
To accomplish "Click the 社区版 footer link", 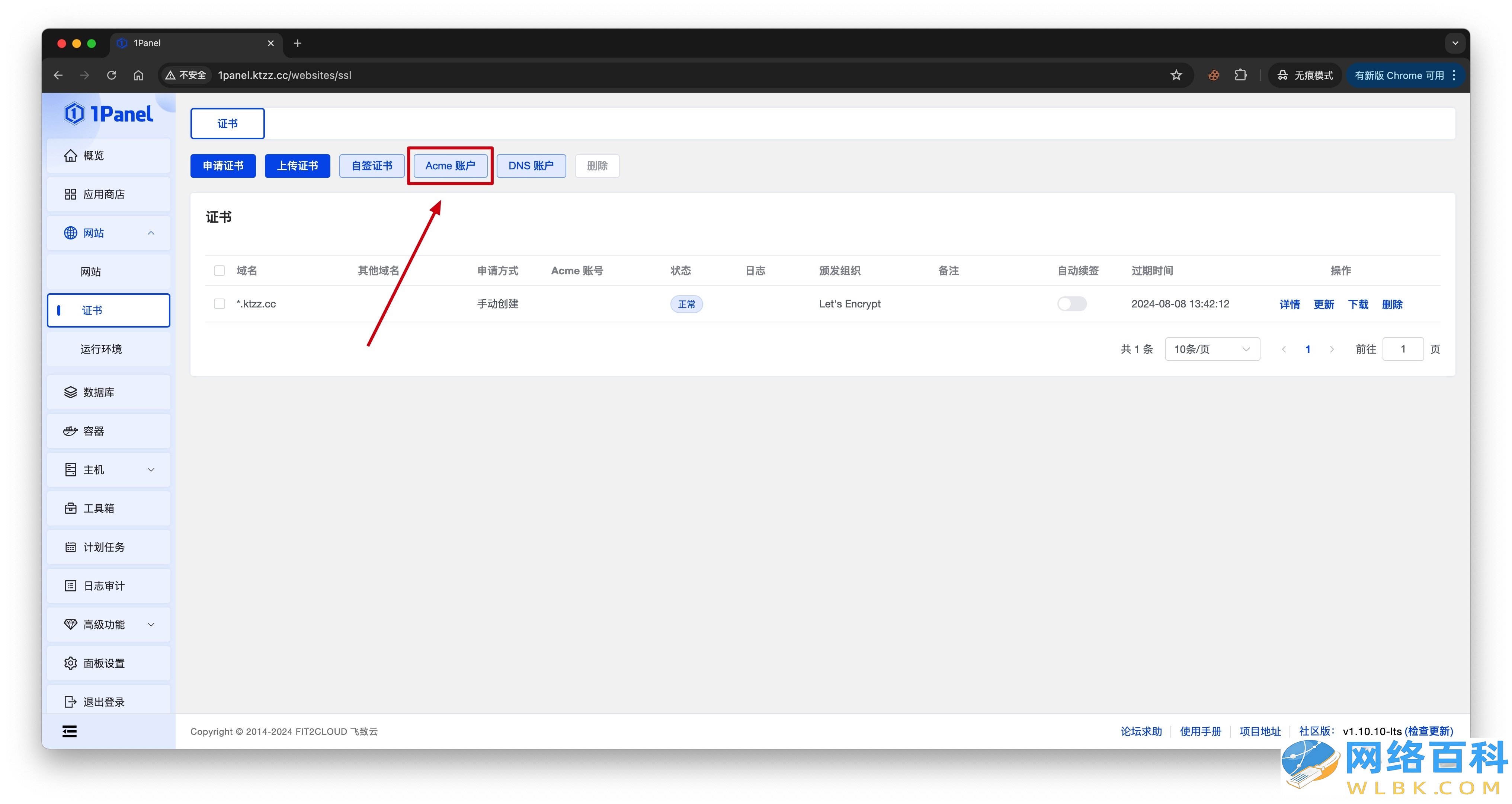I will pyautogui.click(x=1317, y=732).
